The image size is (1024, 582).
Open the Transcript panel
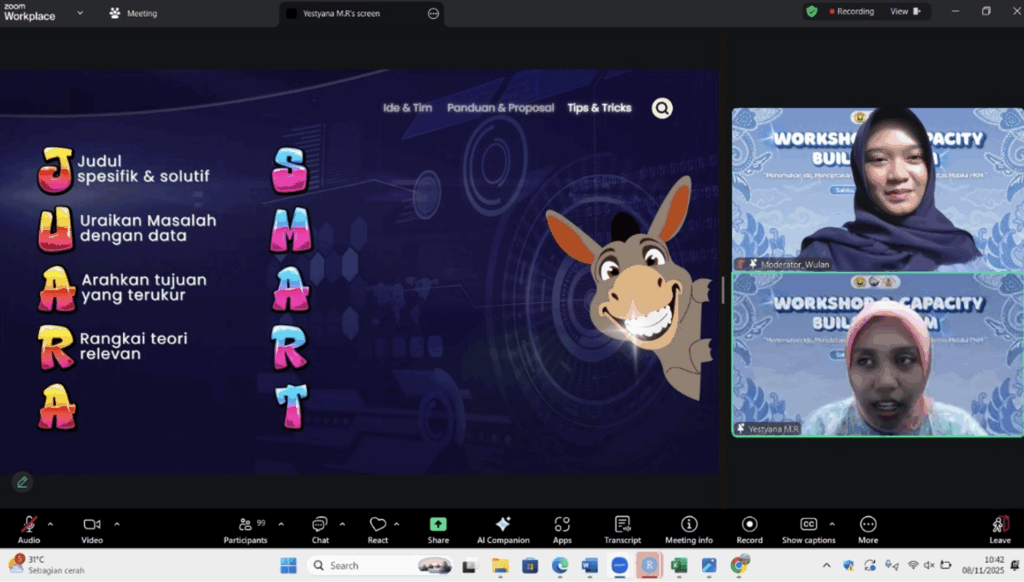point(622,529)
